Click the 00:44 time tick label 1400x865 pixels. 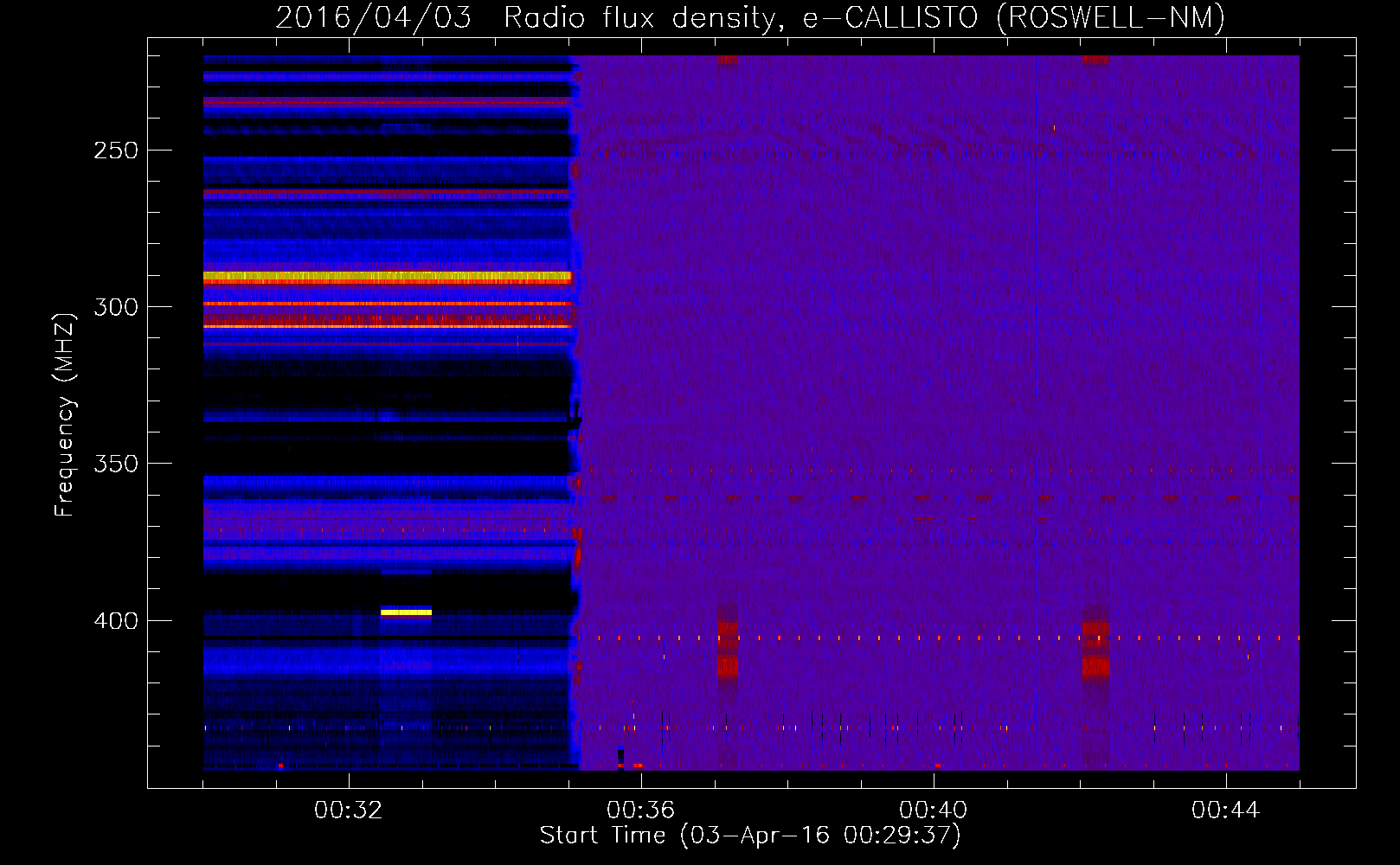point(1226,811)
